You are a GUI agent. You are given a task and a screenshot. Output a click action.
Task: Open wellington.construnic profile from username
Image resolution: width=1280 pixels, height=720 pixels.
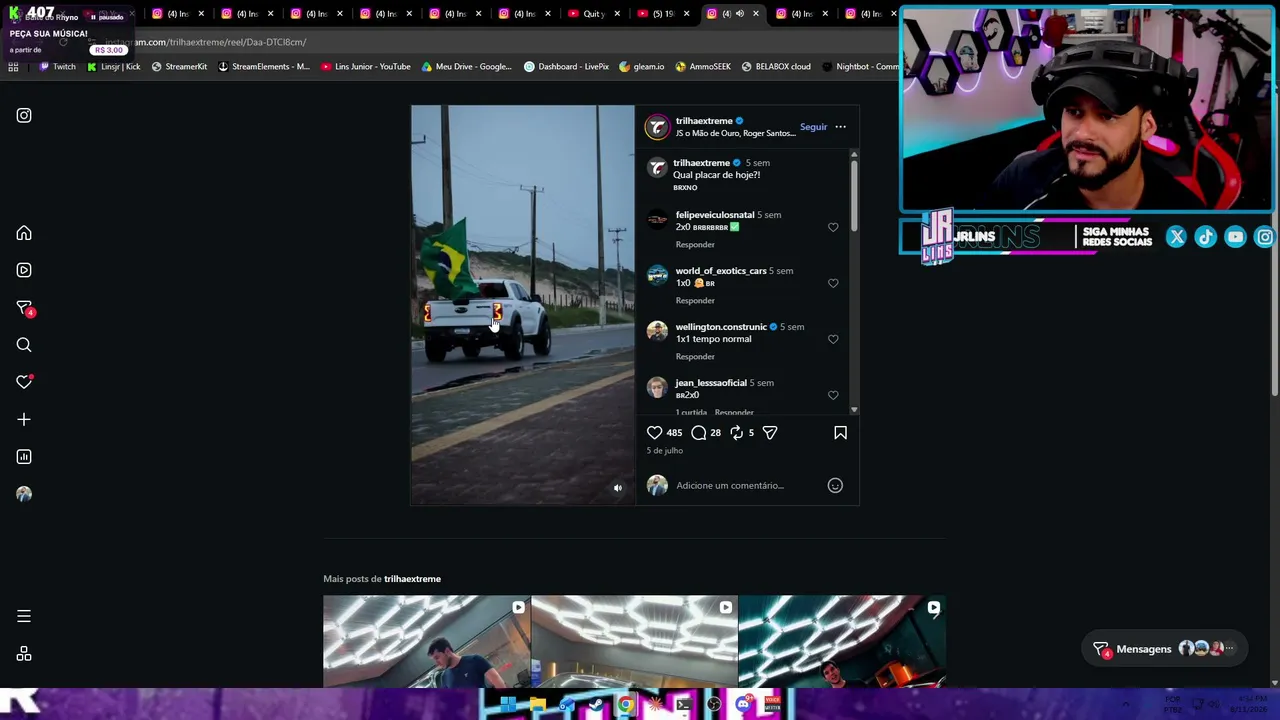point(721,327)
